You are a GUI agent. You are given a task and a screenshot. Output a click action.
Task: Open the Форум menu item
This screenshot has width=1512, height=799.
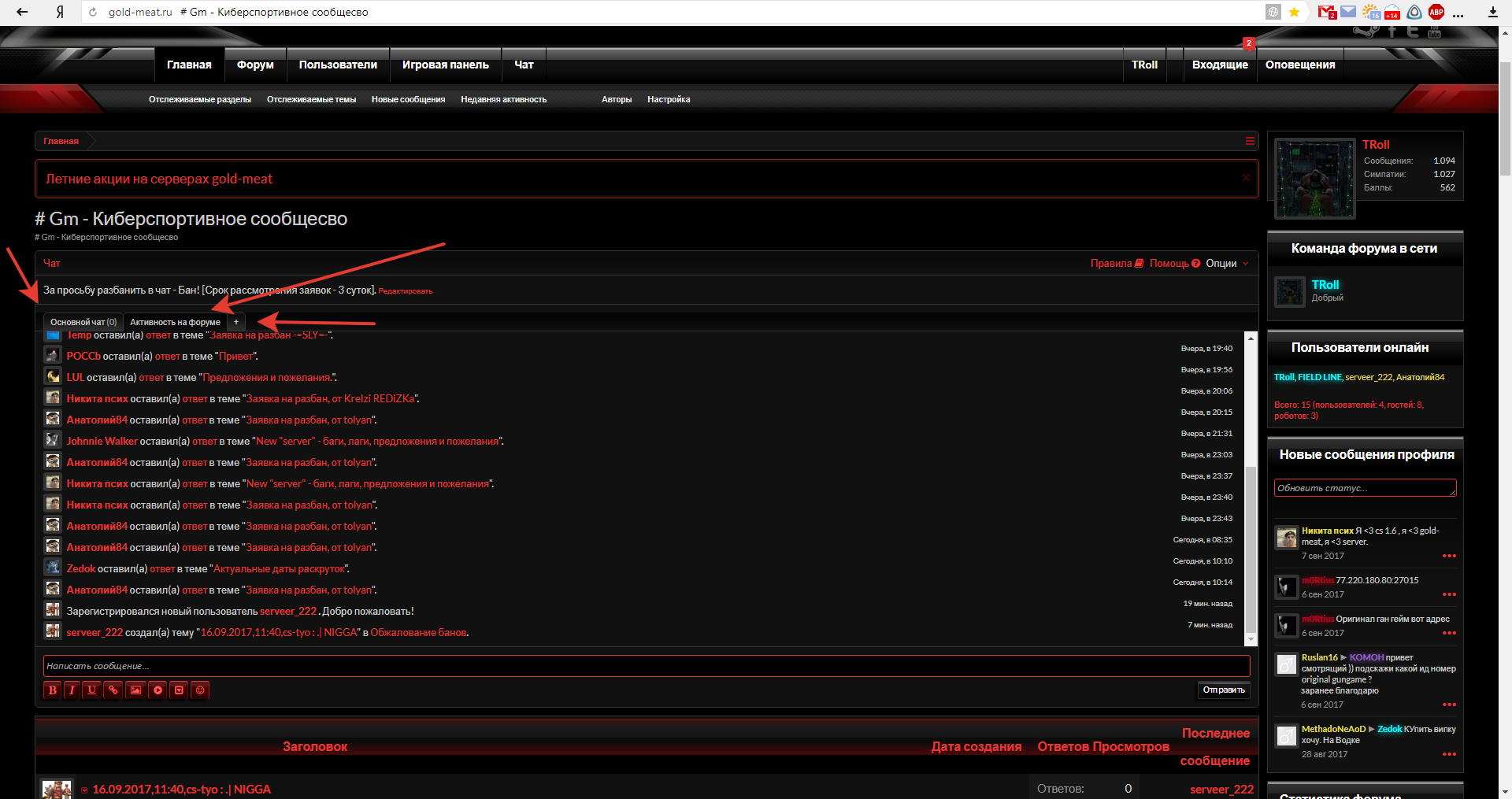255,65
